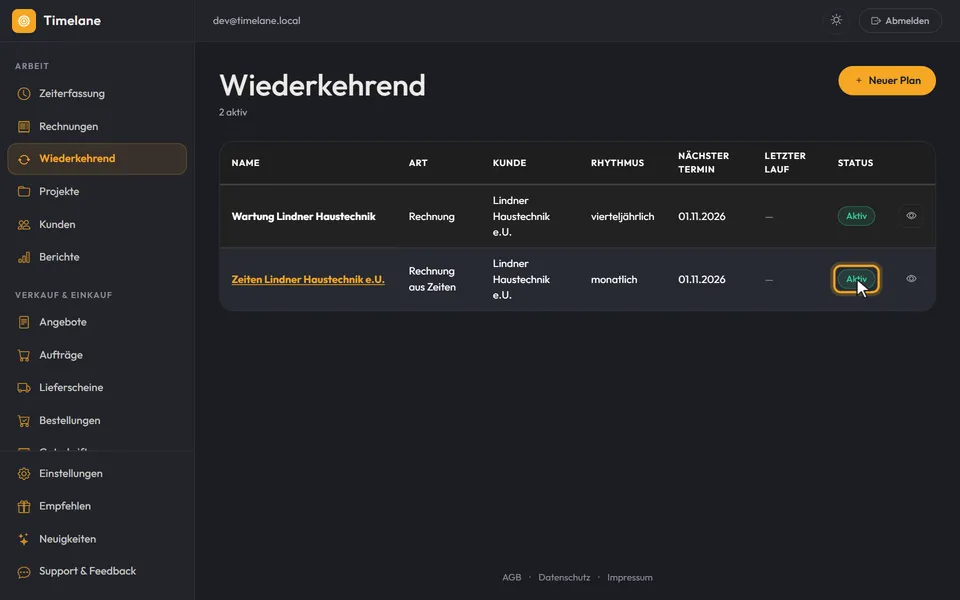Click the recurring arrows icon beside Wiederkehrend
The height and width of the screenshot is (600, 960).
24,159
